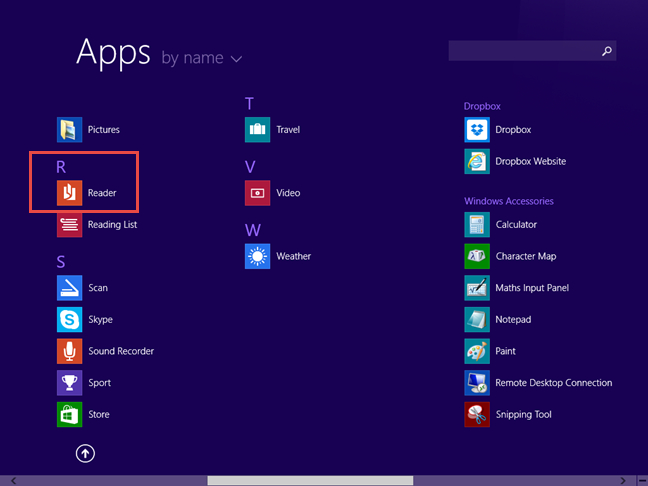The height and width of the screenshot is (486, 648).
Task: Click the scrollbar left arrow
Action: point(14,480)
